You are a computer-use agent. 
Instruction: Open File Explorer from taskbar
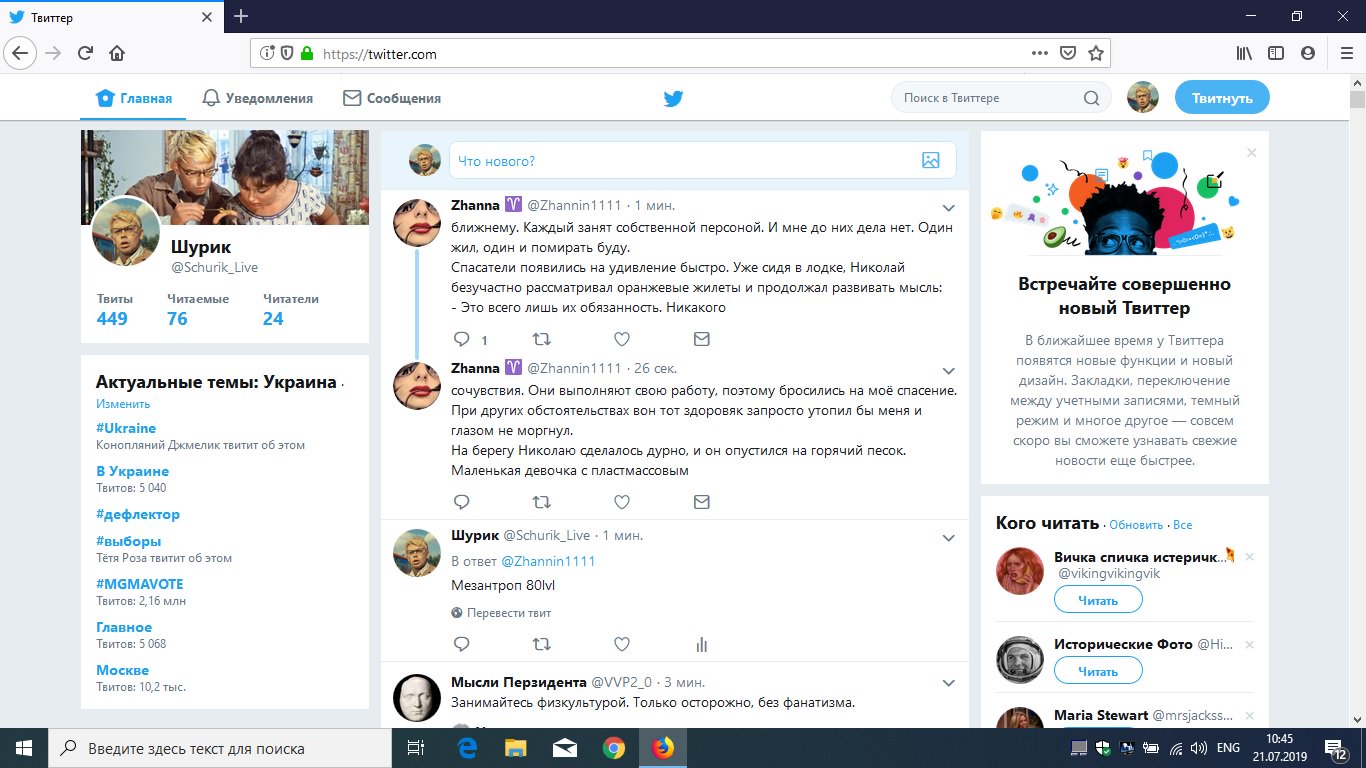tap(515, 748)
